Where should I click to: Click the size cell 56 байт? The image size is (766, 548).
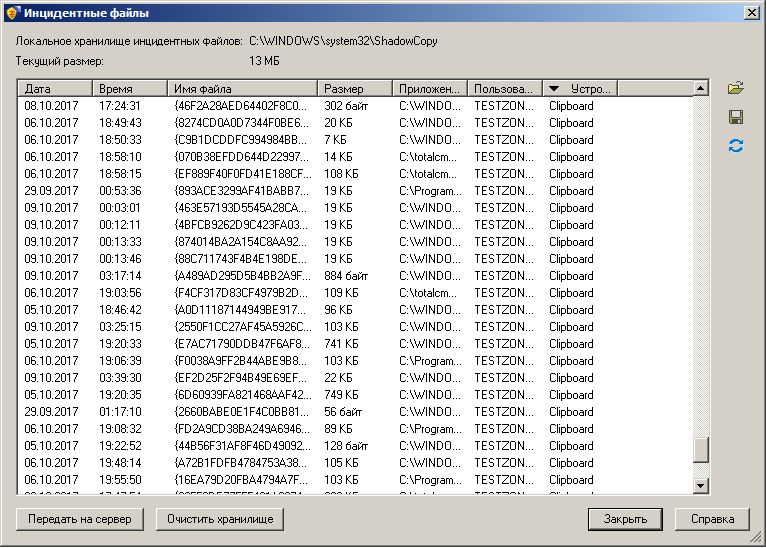pos(343,412)
